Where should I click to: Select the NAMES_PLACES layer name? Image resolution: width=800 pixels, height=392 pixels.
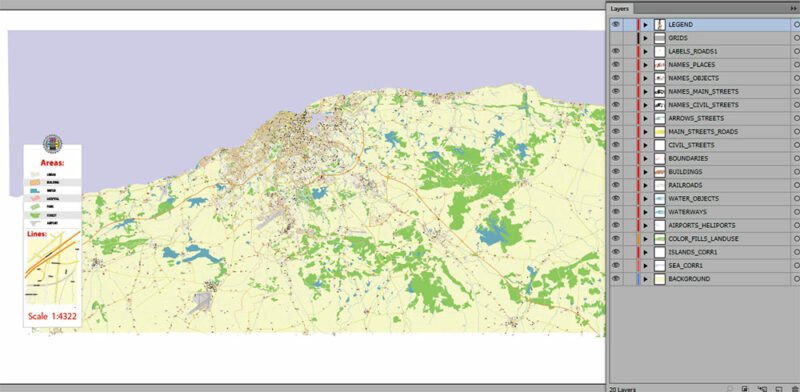pos(691,65)
